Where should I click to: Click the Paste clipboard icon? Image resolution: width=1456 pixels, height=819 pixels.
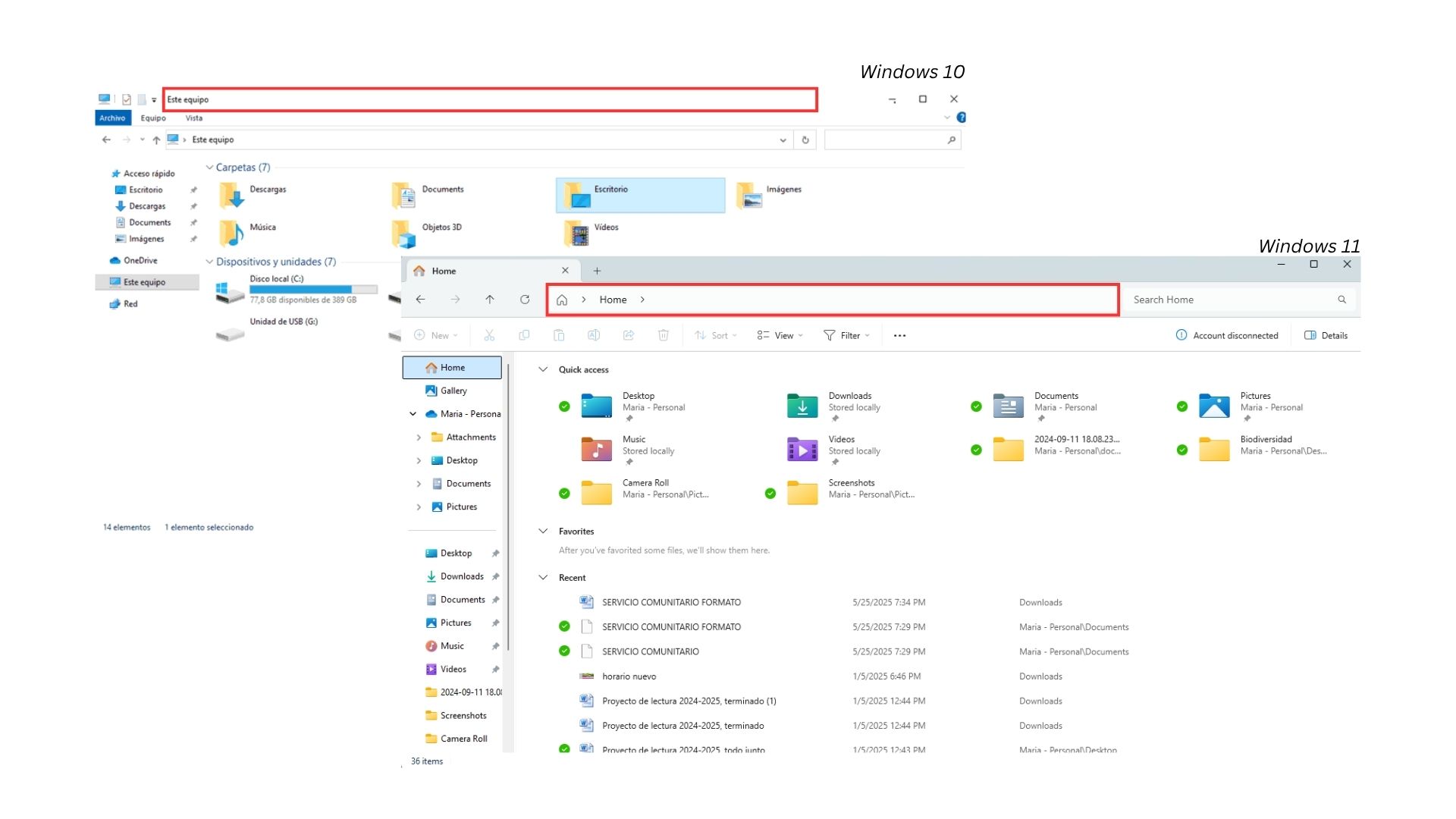point(559,335)
